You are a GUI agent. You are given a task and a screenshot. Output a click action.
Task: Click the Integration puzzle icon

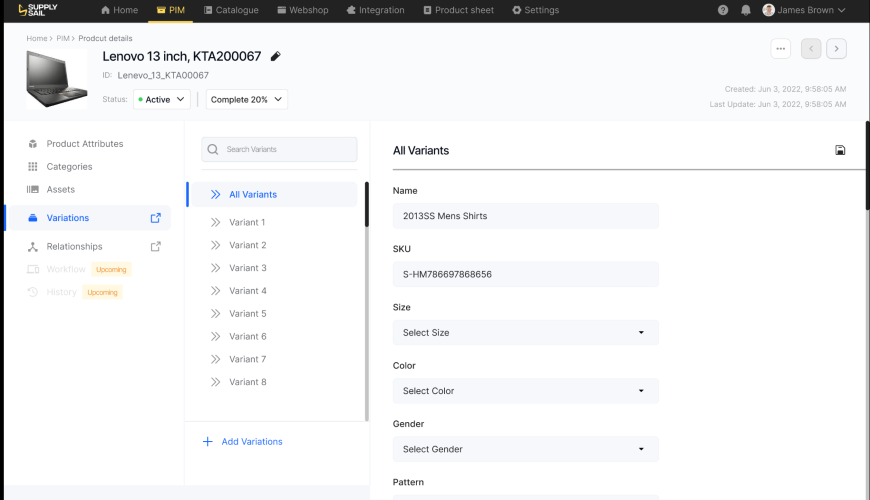click(x=351, y=10)
